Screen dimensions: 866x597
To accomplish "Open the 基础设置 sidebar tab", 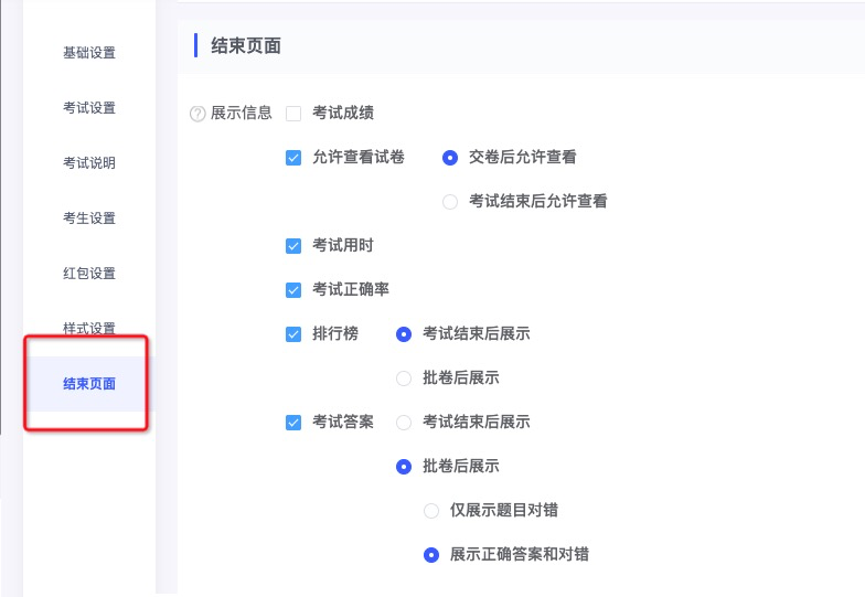I will click(89, 52).
